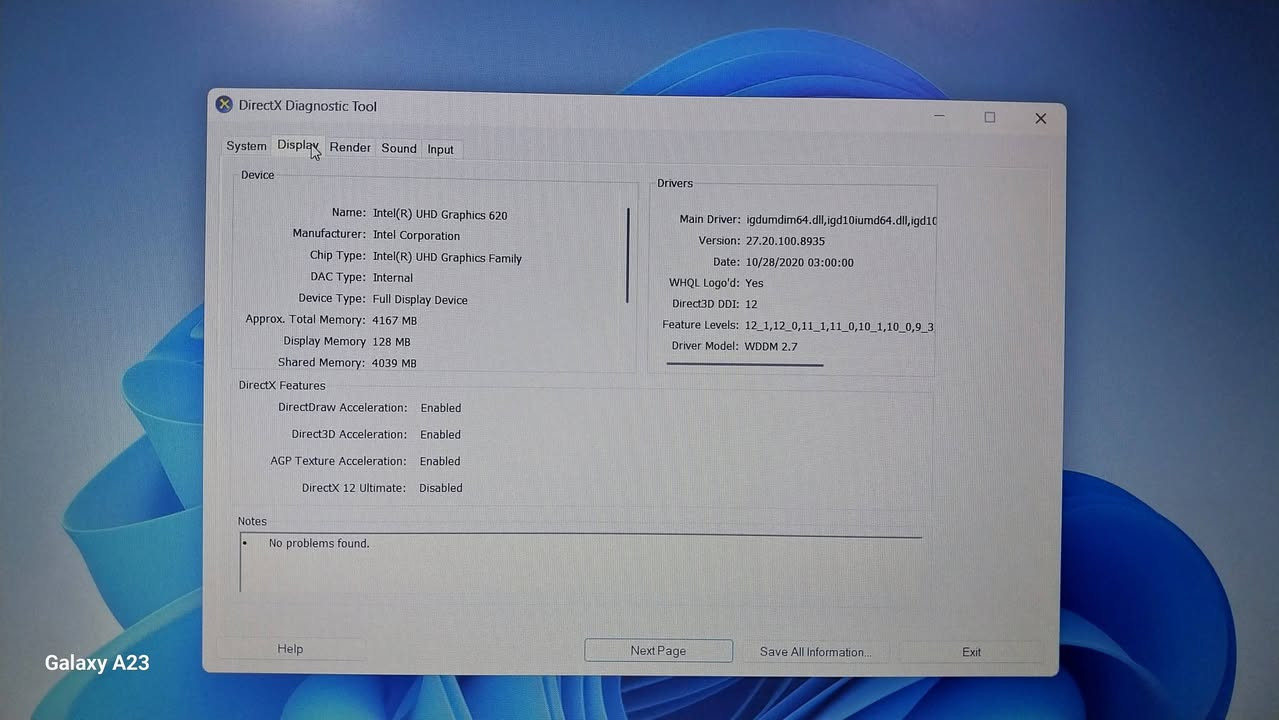Close the DirectX Diagnostic Tool window
This screenshot has height=720, width=1279.
coord(1040,118)
